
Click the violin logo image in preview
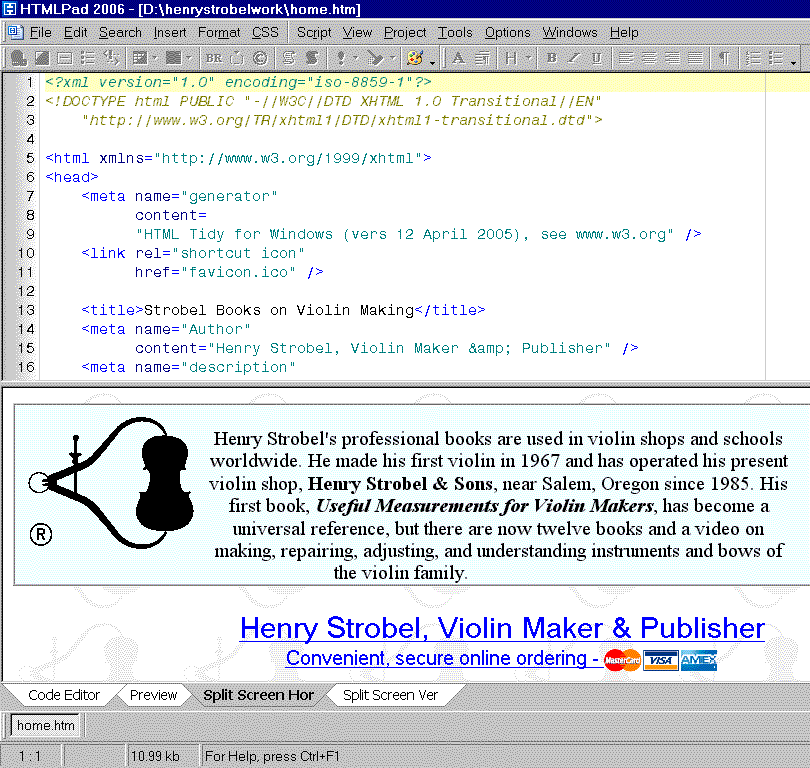[x=111, y=483]
